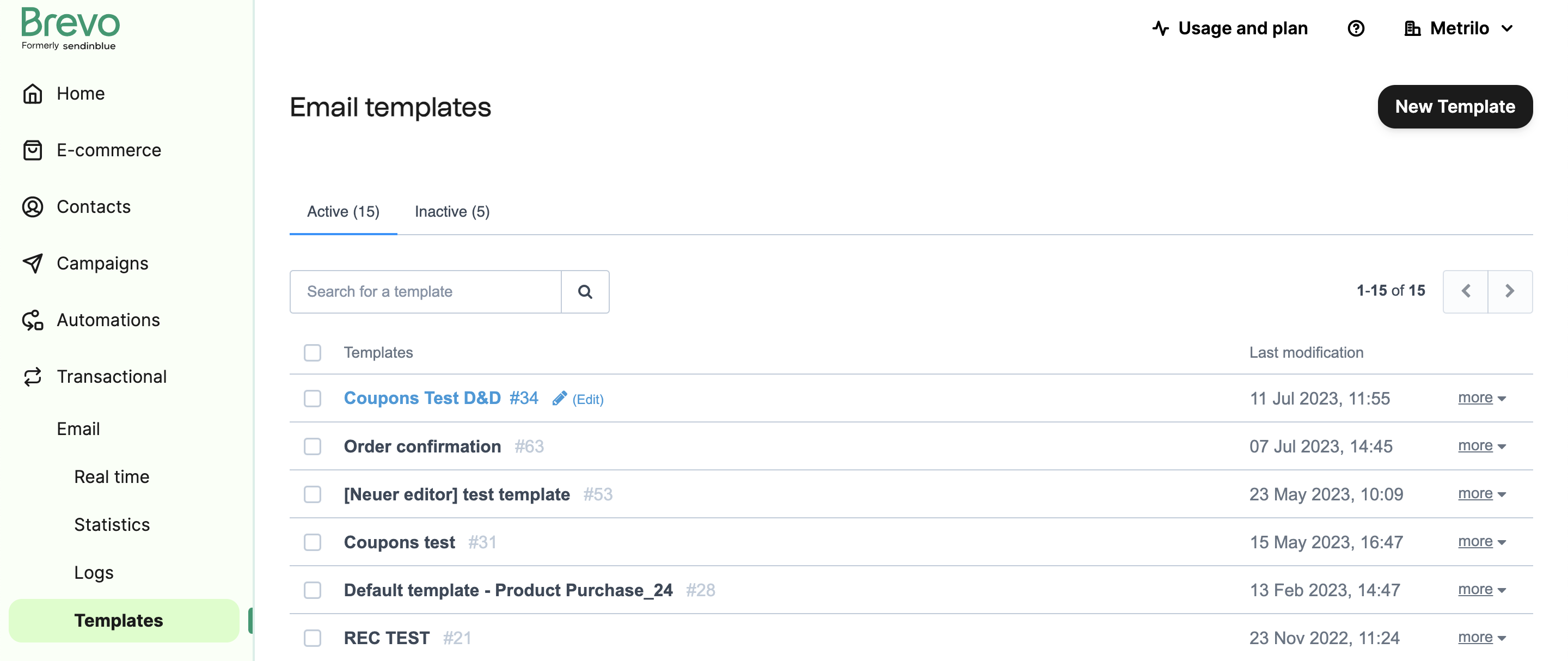The width and height of the screenshot is (1568, 661).
Task: Open the Contacts person icon
Action: pyautogui.click(x=32, y=207)
